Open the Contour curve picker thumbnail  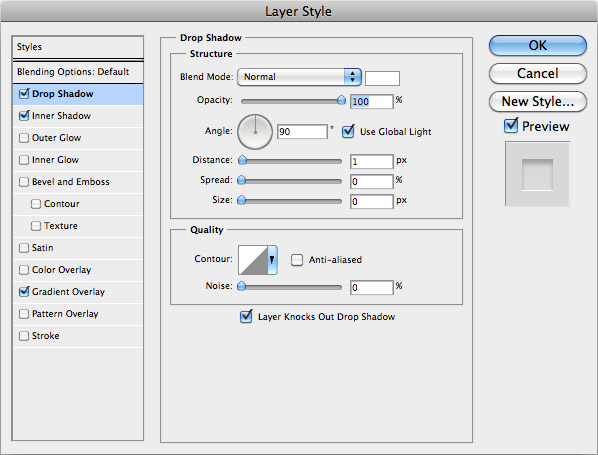click(253, 260)
